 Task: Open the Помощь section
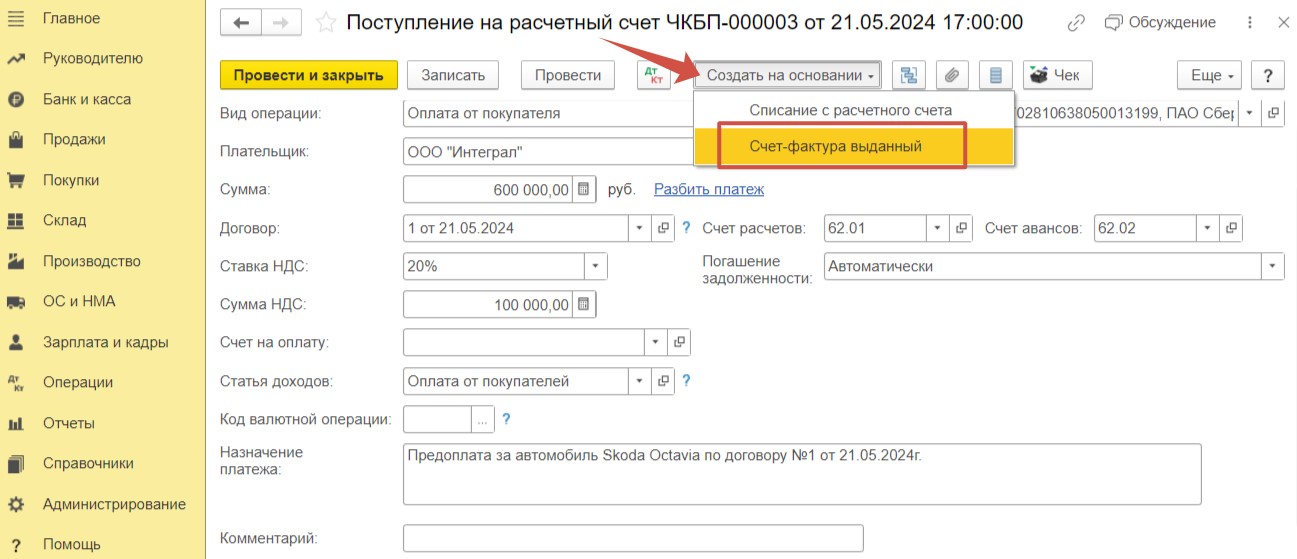click(71, 544)
